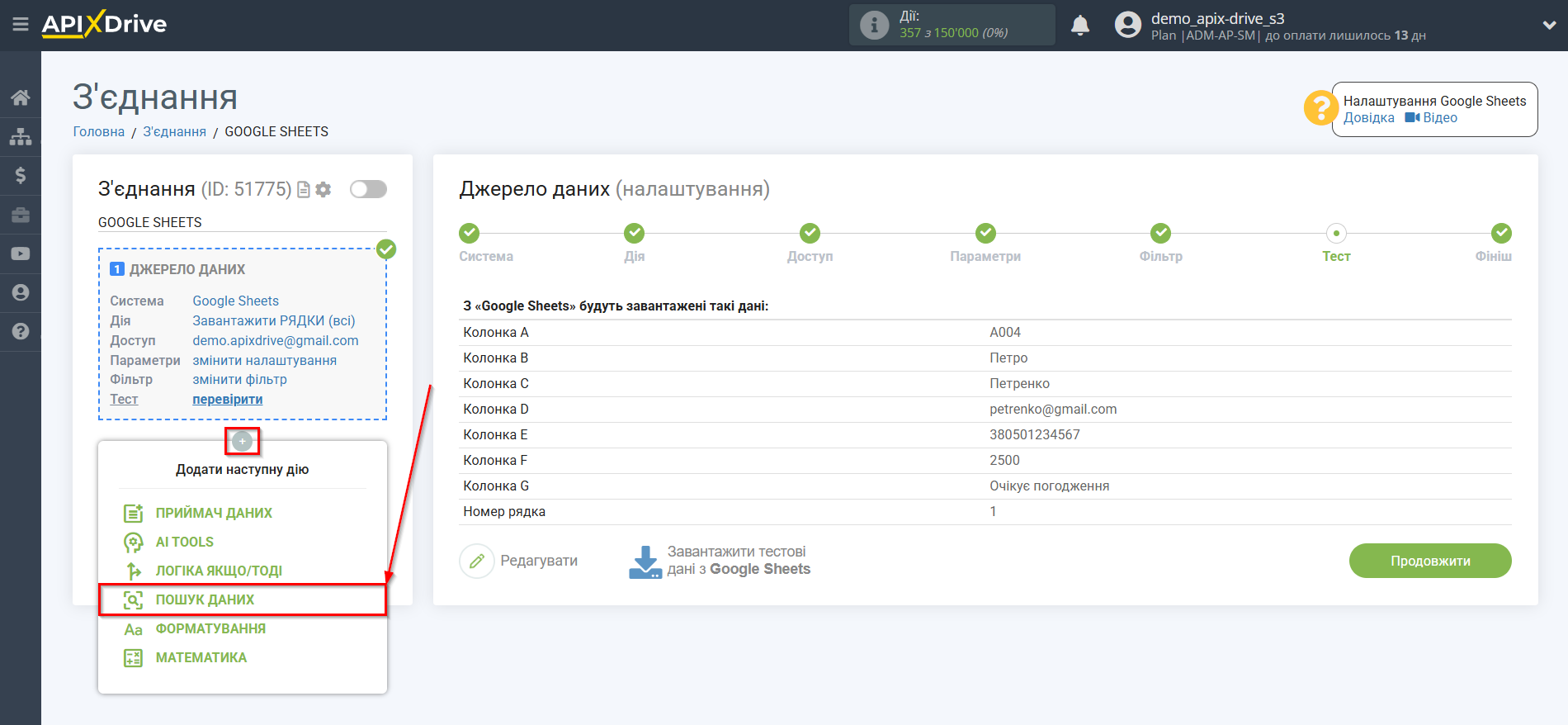Click the Номер рядка row label

coord(504,511)
